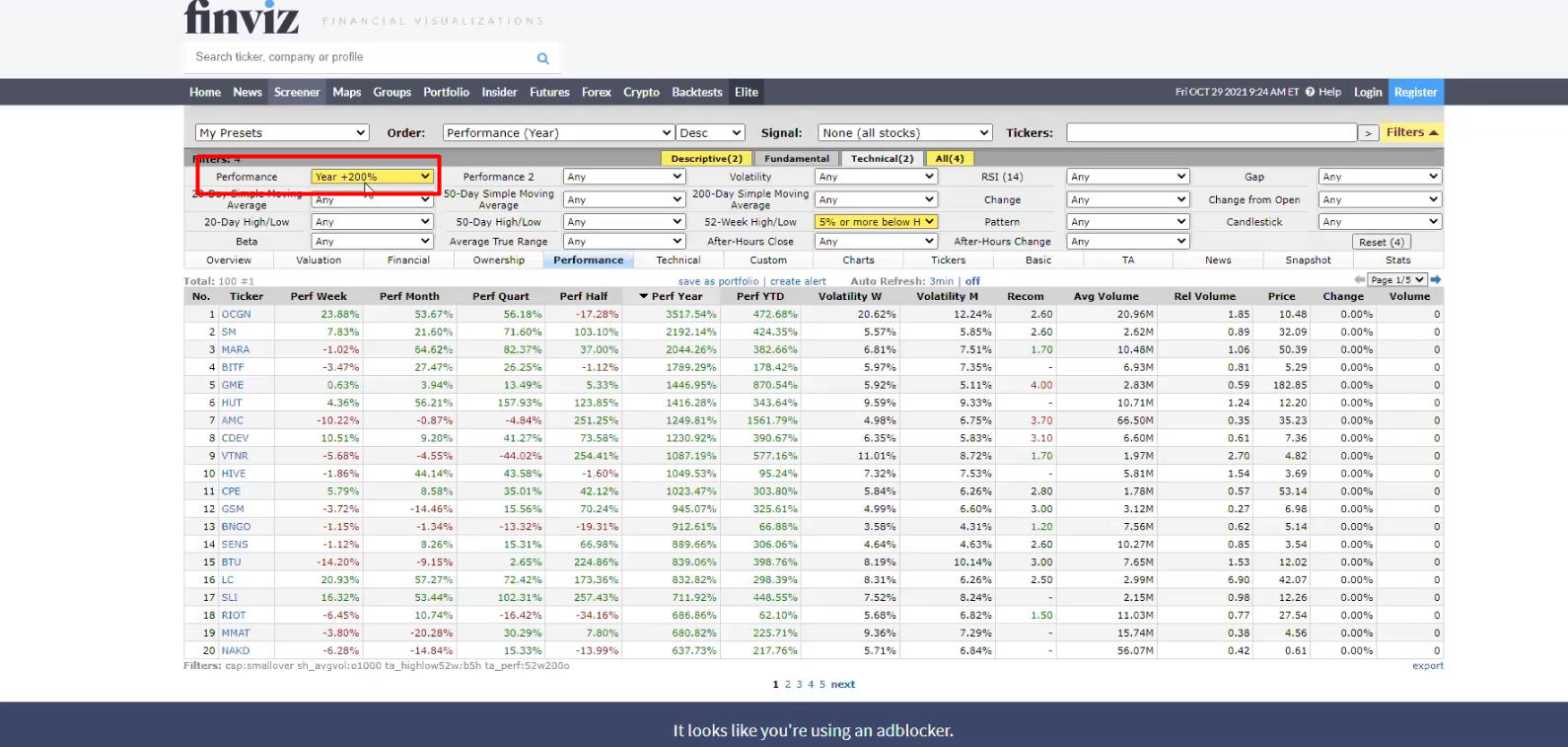Switch to the All(4) filter tab
The image size is (1568, 747).
click(x=950, y=158)
